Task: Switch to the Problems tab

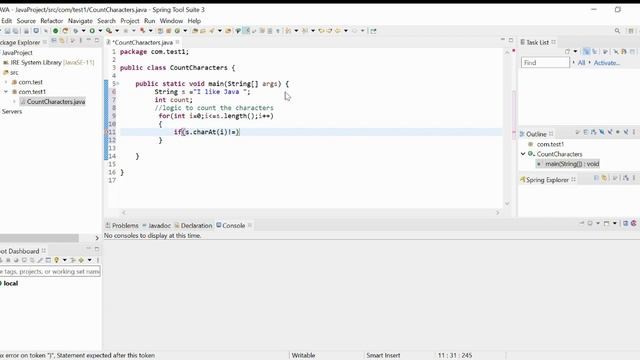Action: tap(122, 225)
